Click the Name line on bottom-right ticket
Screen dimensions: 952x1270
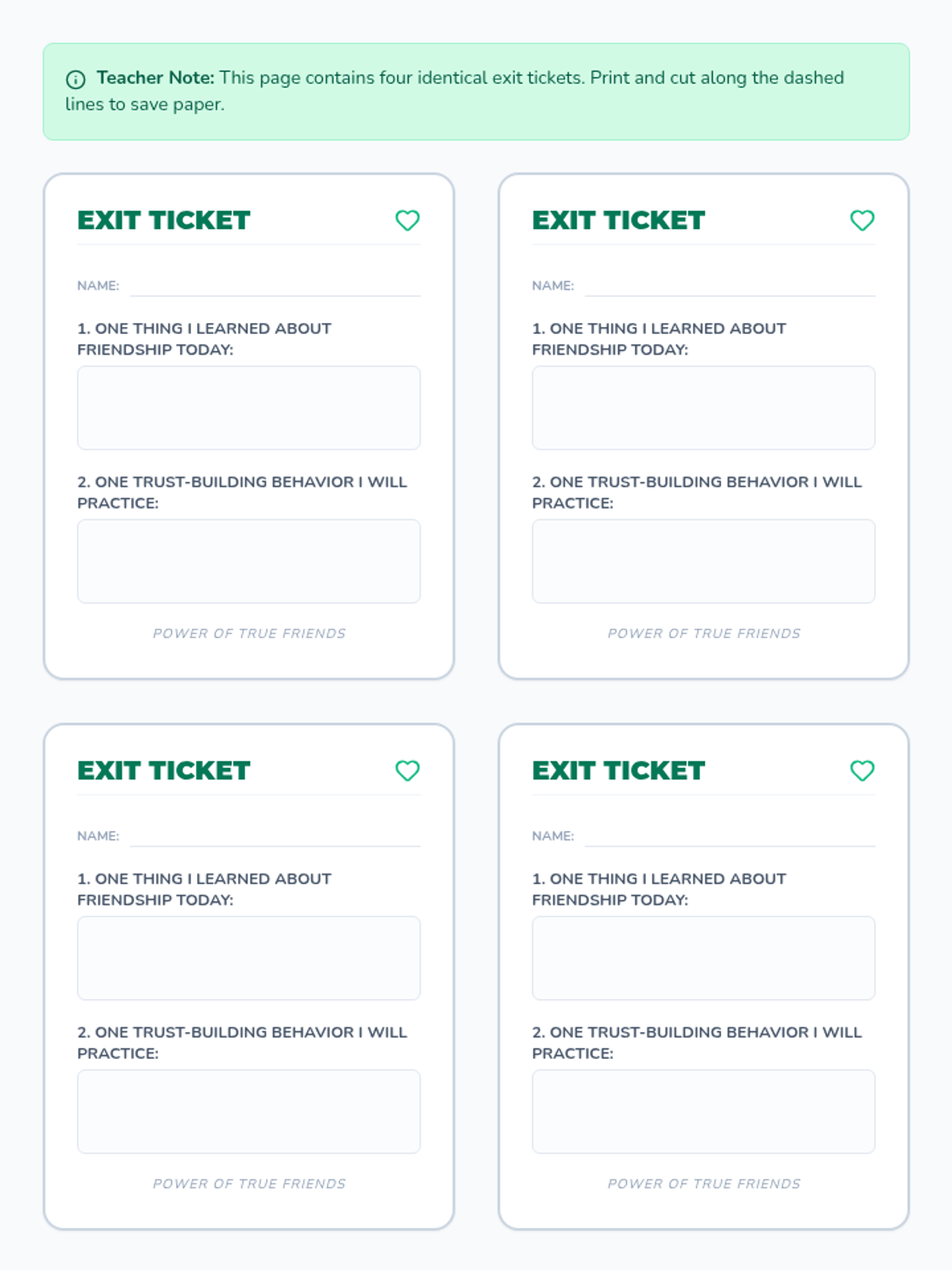tap(729, 837)
